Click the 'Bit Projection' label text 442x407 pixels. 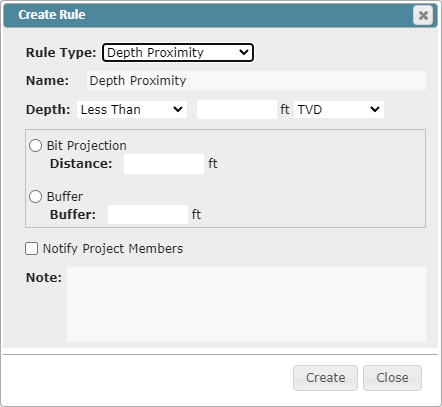click(87, 146)
